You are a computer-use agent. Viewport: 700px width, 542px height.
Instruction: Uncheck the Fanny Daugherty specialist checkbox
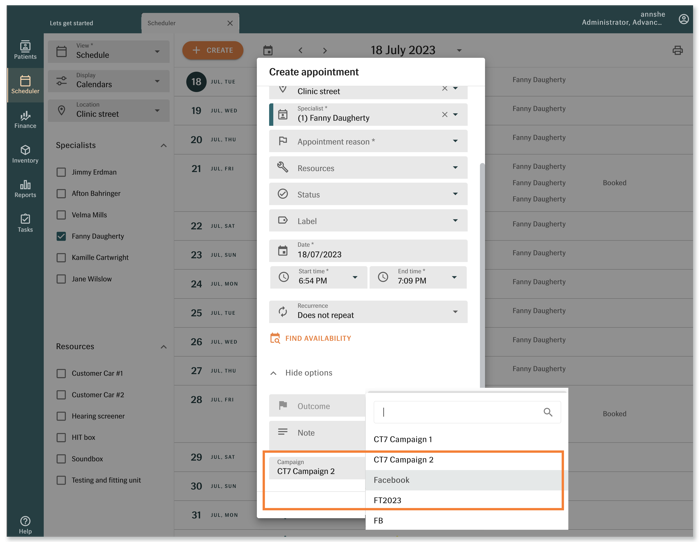(x=62, y=236)
